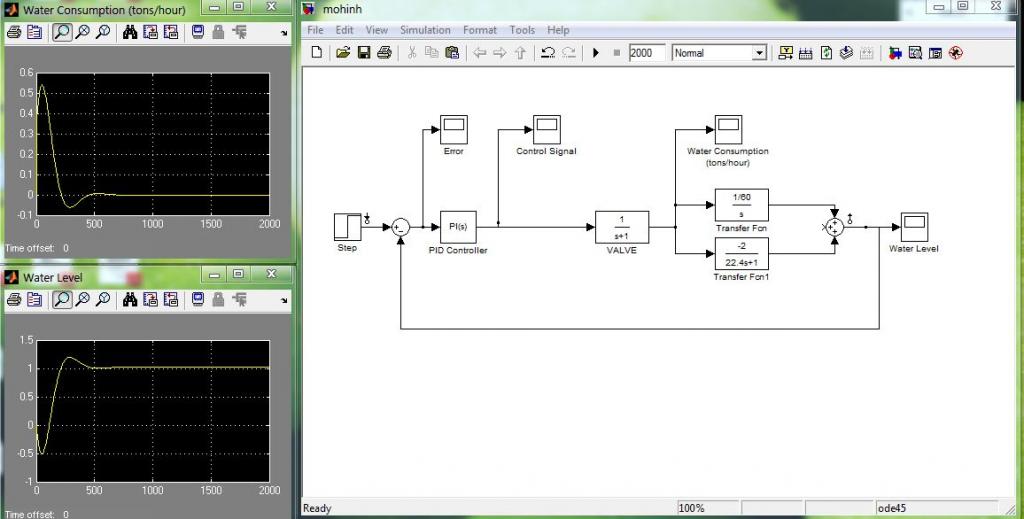Open a model file from toolbar
Image resolution: width=1024 pixels, height=519 pixels.
(343, 53)
